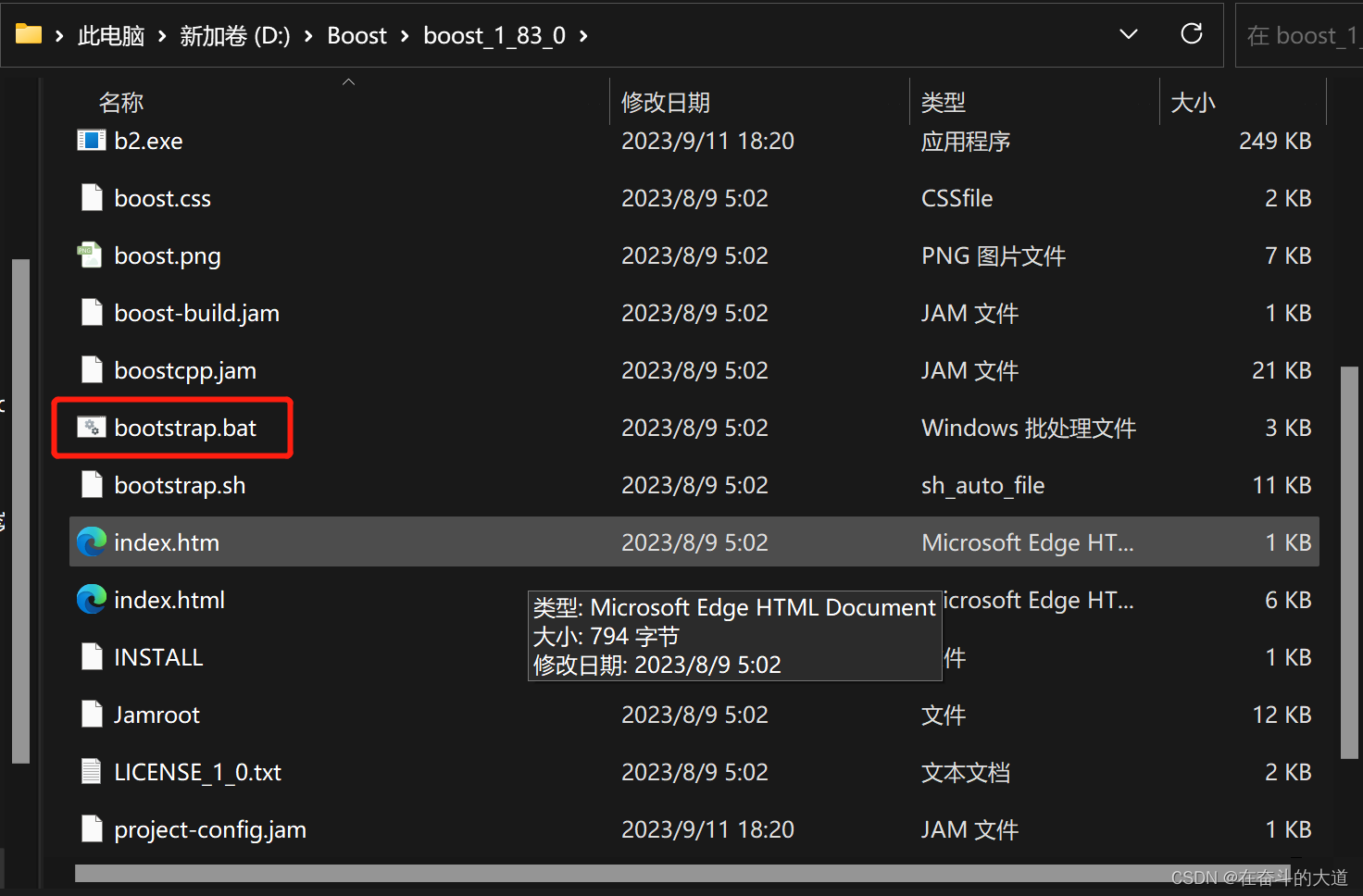1363x896 pixels.
Task: Select the file name INSTALL
Action: pos(158,657)
